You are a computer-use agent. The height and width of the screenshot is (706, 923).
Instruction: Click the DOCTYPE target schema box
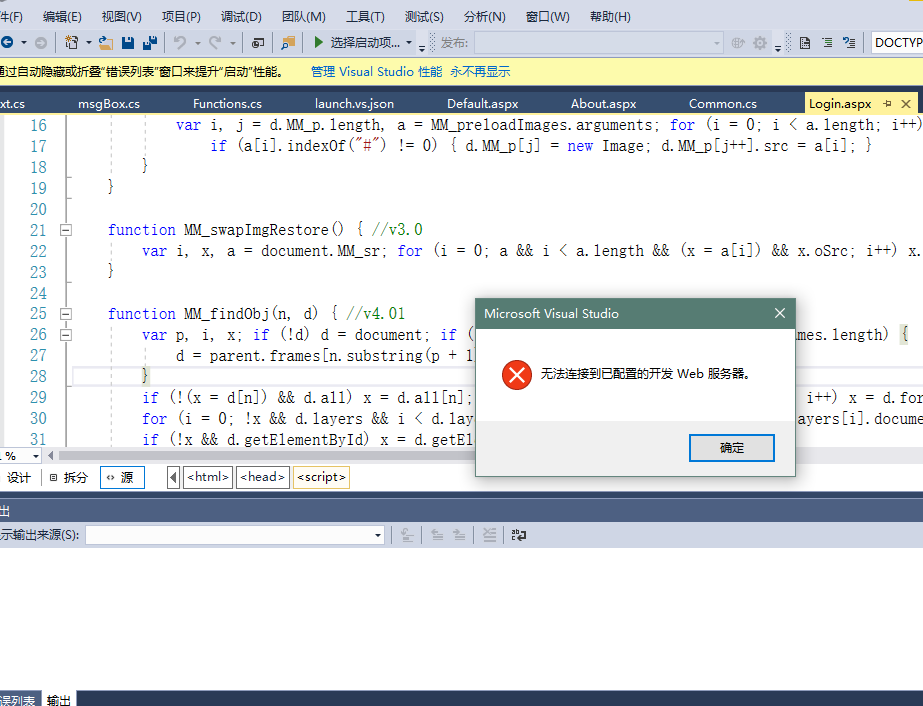897,42
